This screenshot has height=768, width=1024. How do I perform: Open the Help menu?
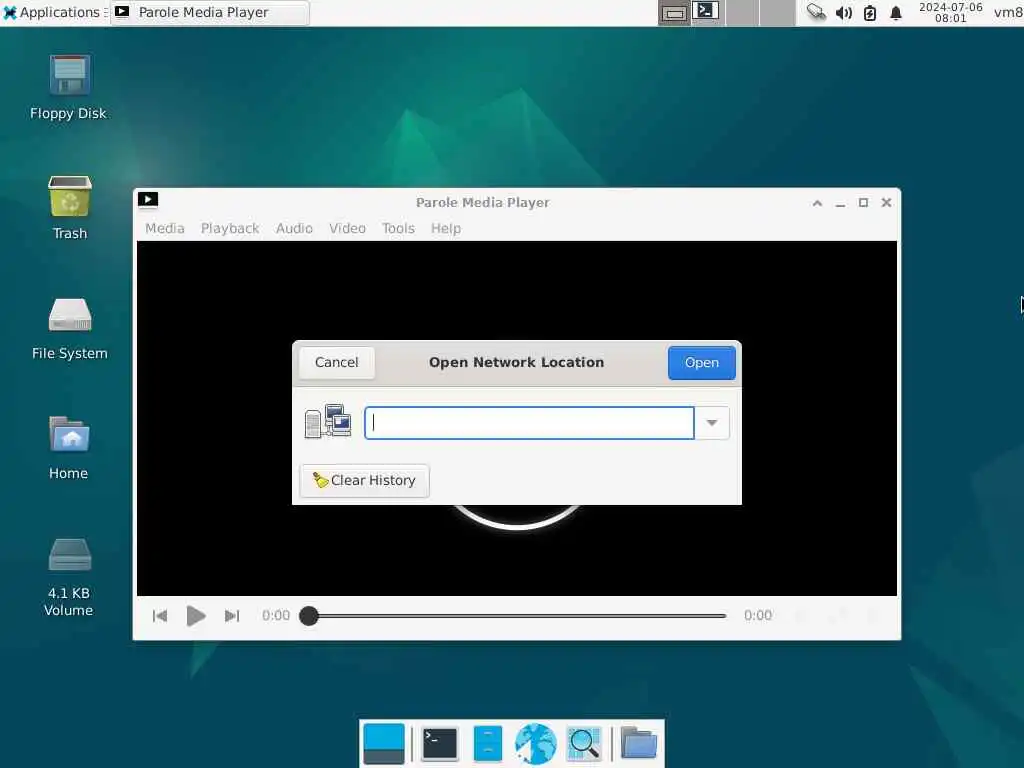tap(446, 229)
